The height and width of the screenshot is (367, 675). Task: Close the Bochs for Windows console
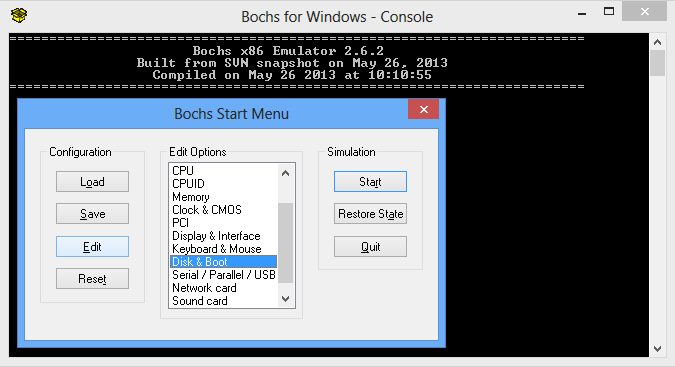[644, 12]
